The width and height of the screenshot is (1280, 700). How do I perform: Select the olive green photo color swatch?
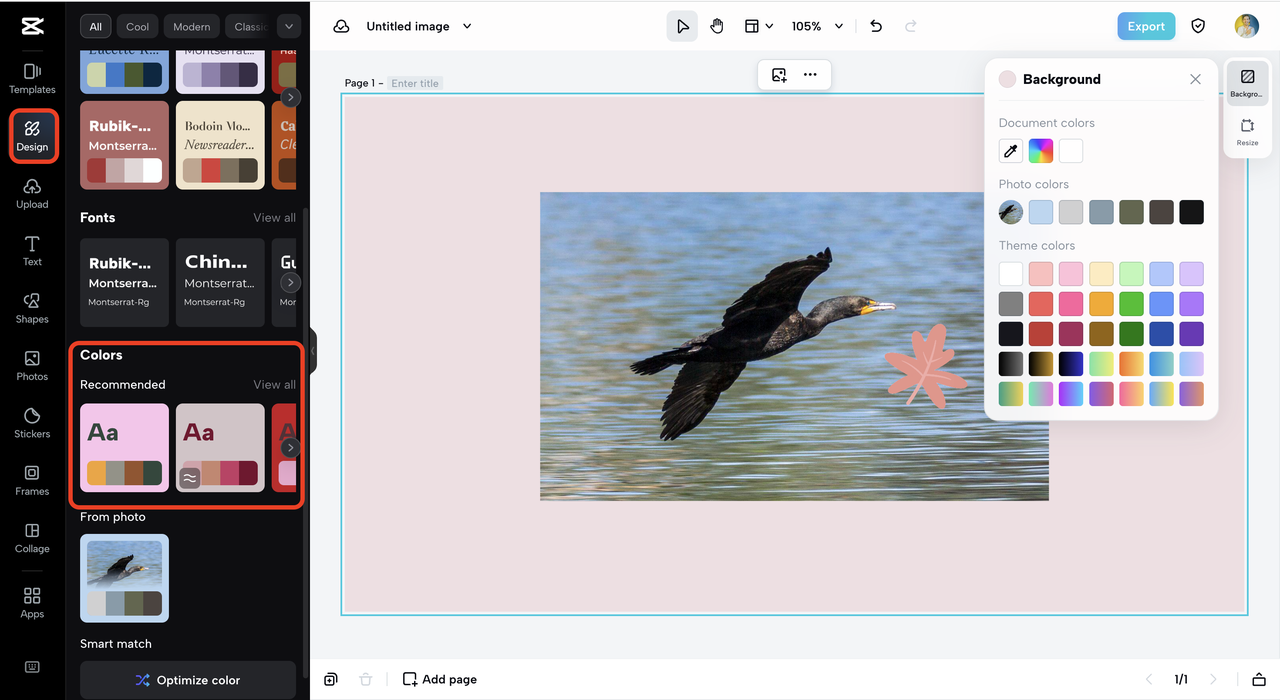(1131, 212)
